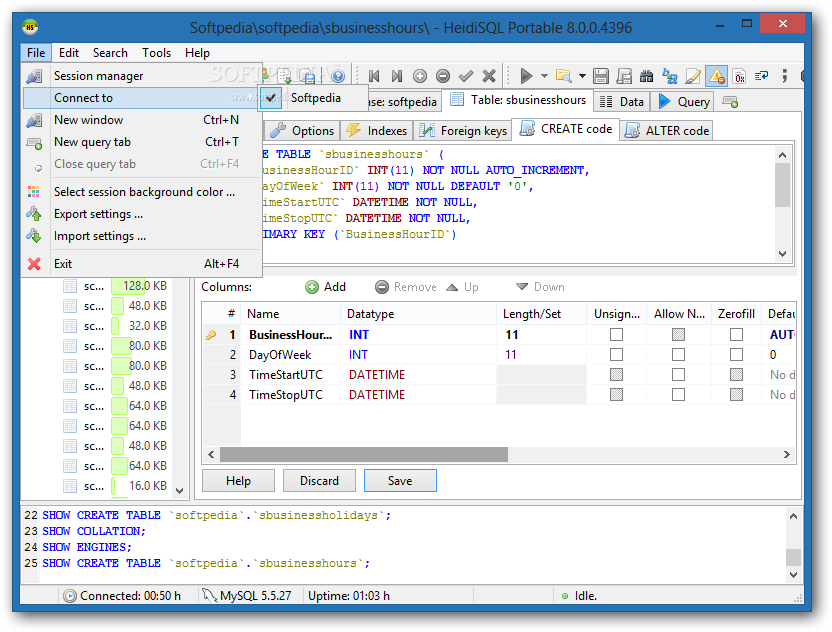Toggle Allow NULL checkbox for TimeStopUTC row

point(678,395)
